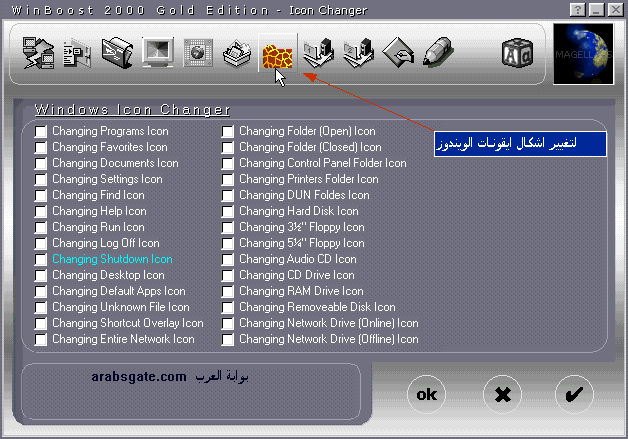
Task: Toggle Changing Network Drive (Online) Icon checkbox
Action: click(x=227, y=324)
